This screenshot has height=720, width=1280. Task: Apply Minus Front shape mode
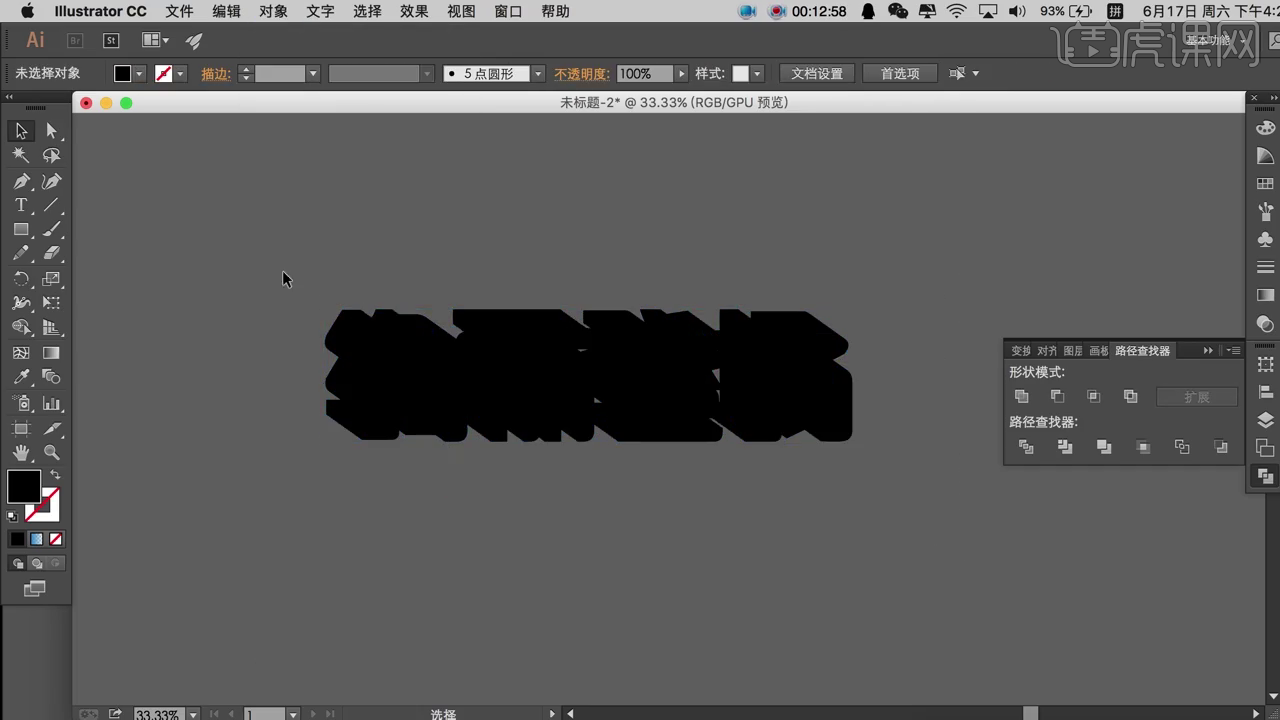1057,397
